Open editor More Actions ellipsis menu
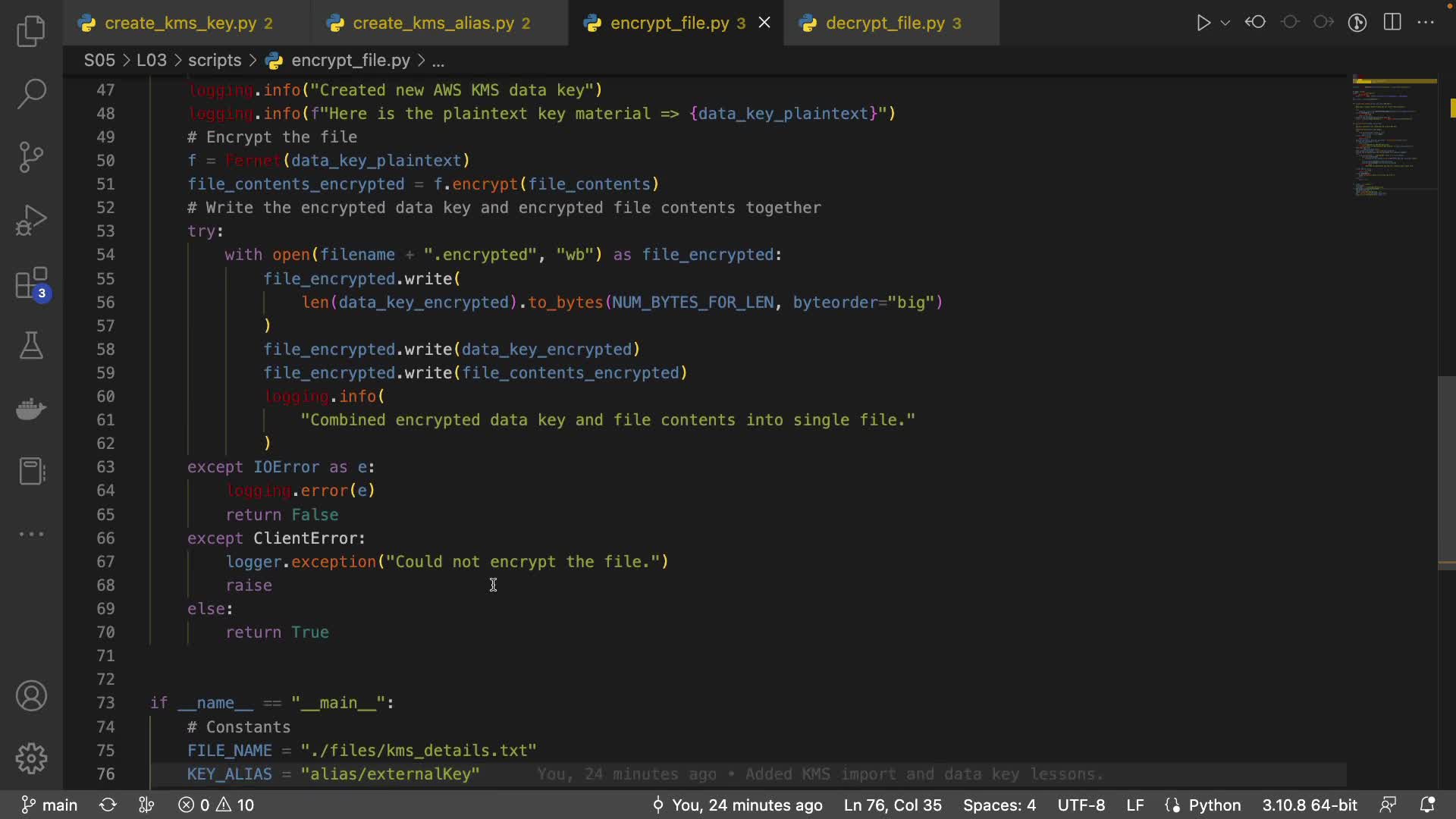The height and width of the screenshot is (819, 1456). [1426, 23]
